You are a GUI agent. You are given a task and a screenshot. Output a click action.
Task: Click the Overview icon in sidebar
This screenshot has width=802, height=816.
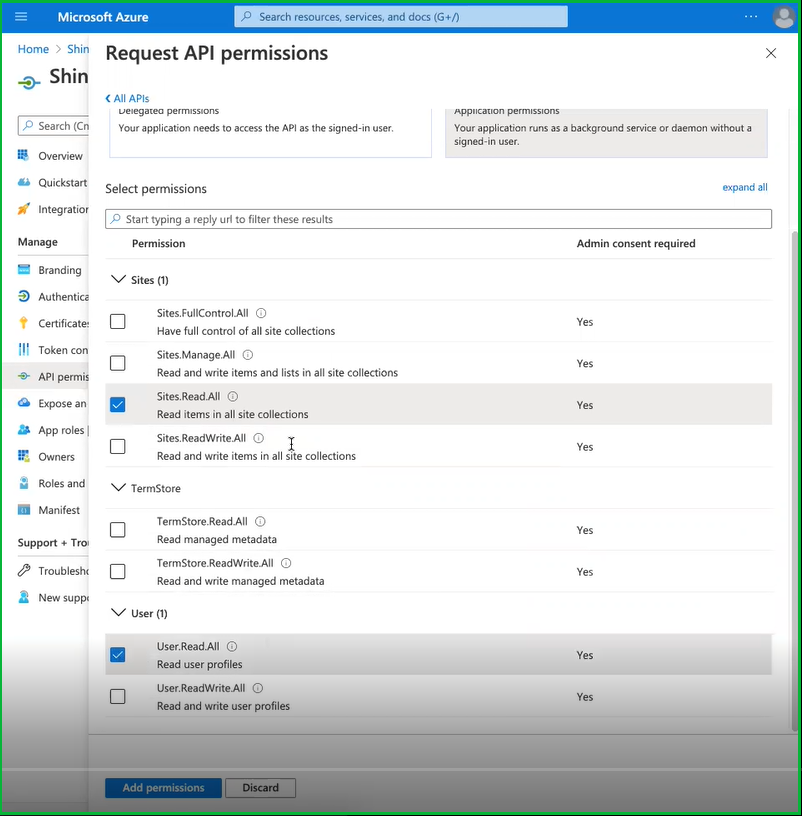pyautogui.click(x=24, y=156)
